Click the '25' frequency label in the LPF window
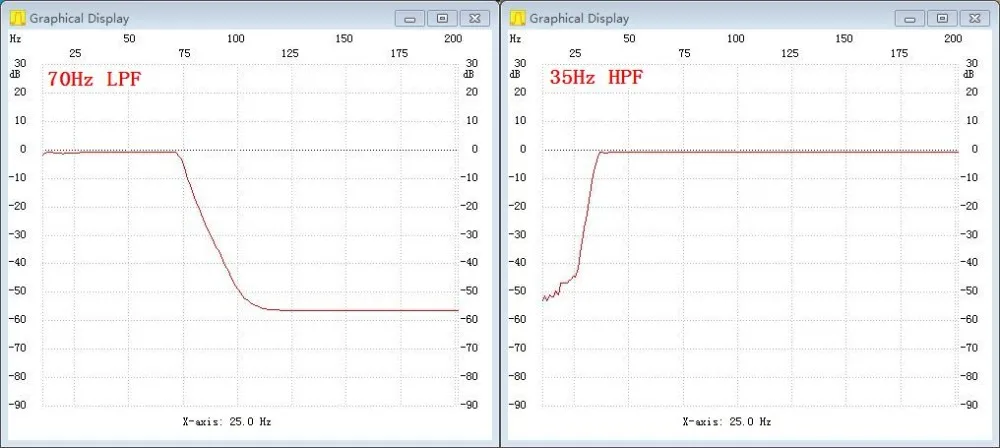 (x=75, y=54)
